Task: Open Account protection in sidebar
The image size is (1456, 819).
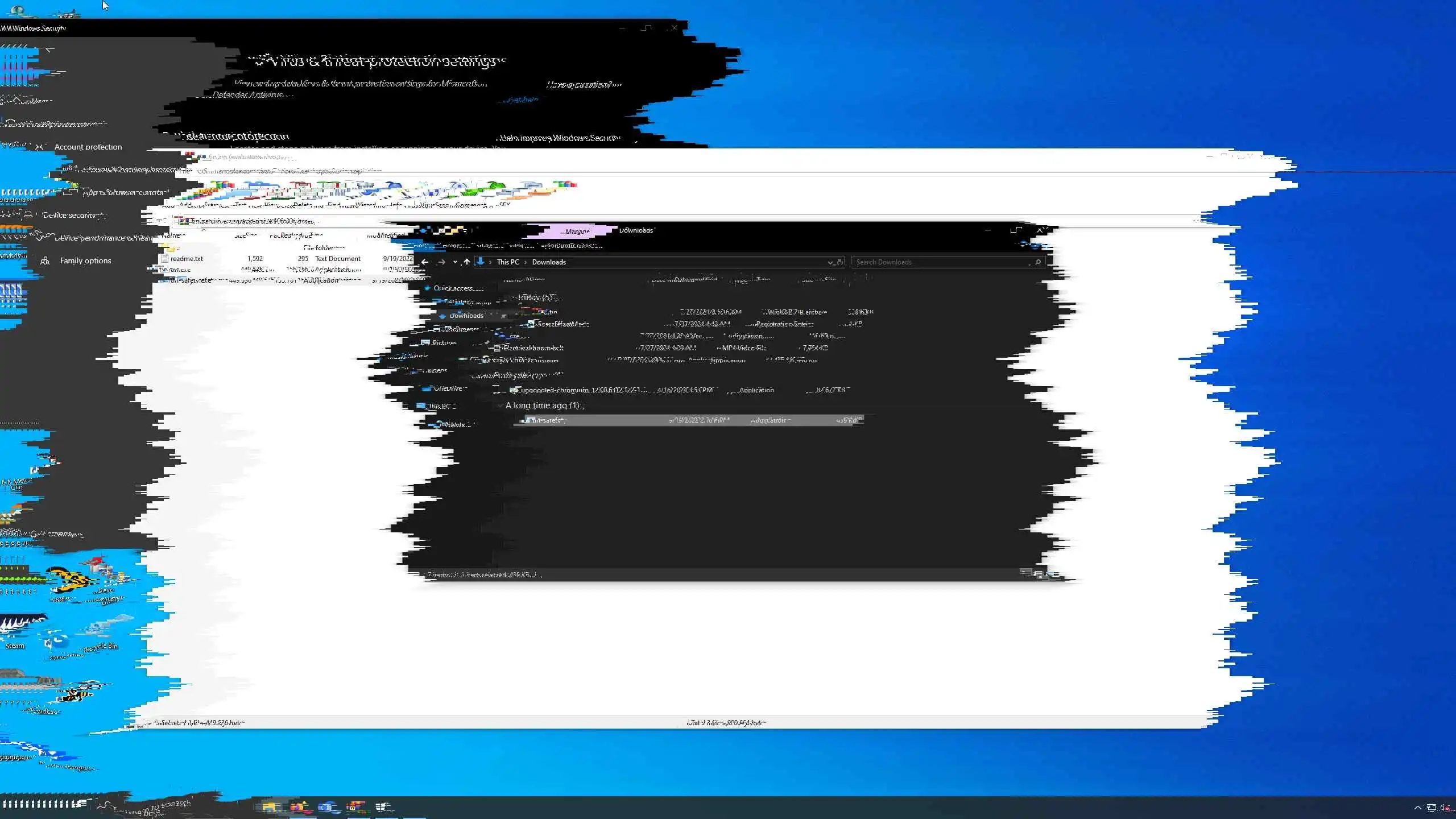Action: pyautogui.click(x=88, y=147)
